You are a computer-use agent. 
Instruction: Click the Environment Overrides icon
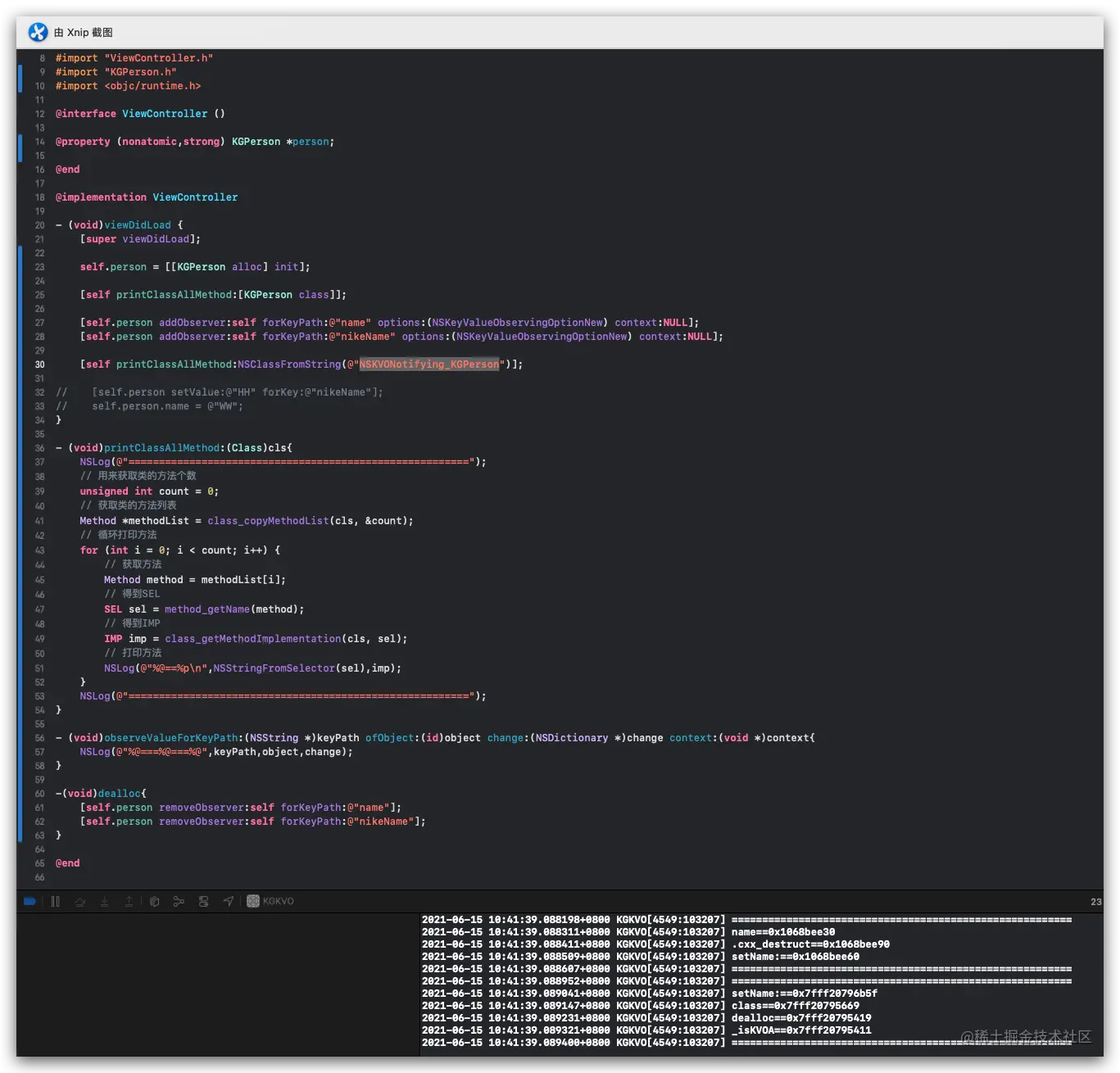(x=204, y=901)
